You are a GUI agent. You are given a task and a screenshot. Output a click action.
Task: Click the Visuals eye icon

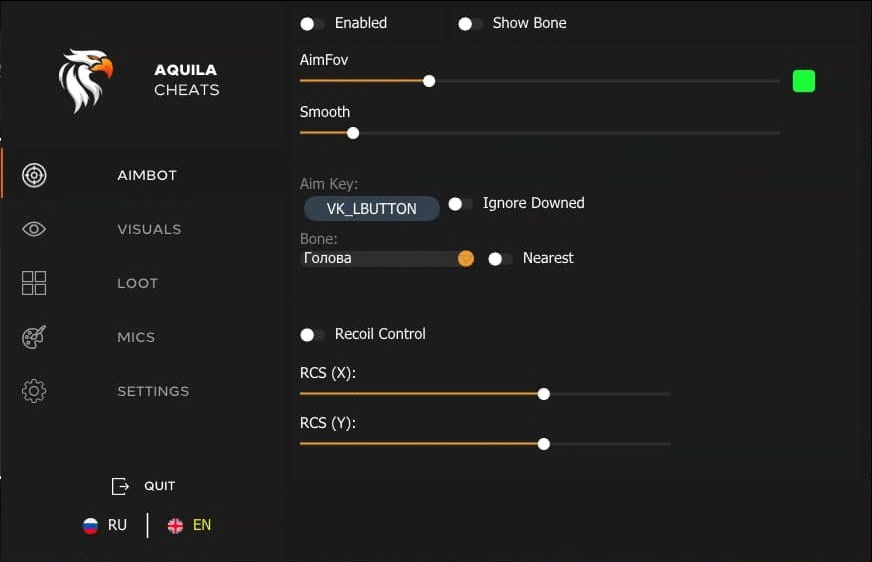(x=34, y=229)
